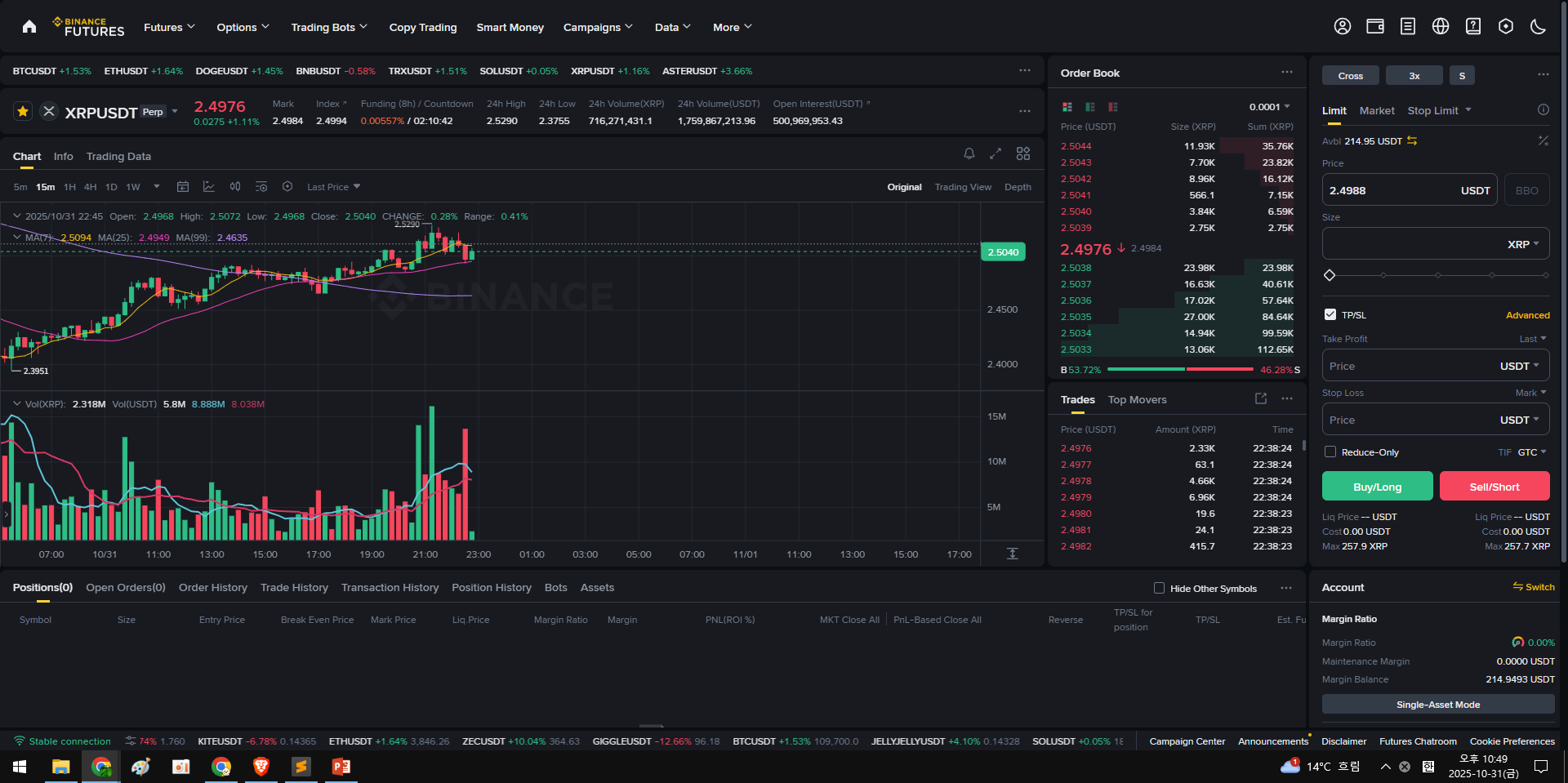Viewport: 1568px width, 783px height.
Task: Click Switch in the Account panel
Action: pyautogui.click(x=1534, y=587)
